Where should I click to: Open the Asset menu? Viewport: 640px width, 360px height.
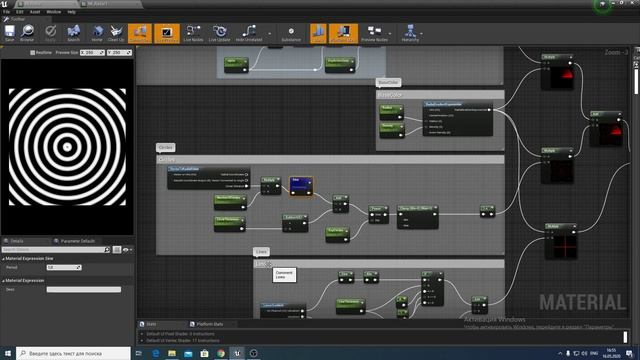pos(35,12)
